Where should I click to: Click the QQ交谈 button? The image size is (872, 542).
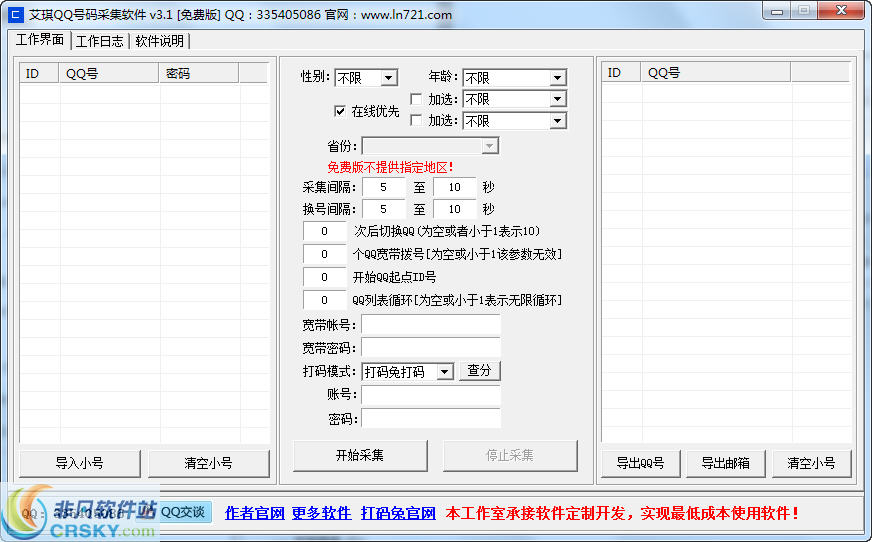click(184, 512)
